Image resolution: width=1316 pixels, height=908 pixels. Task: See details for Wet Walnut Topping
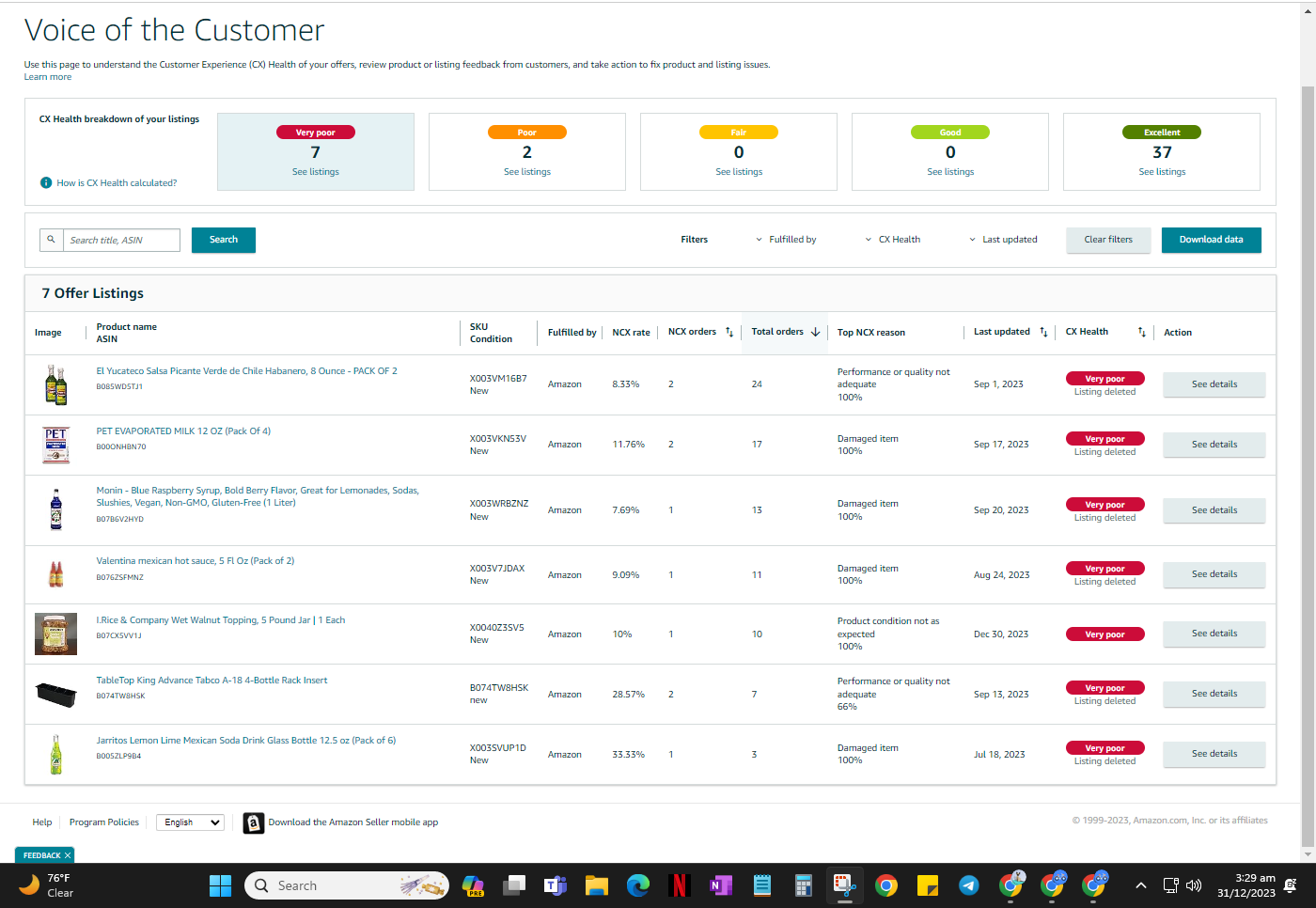[x=1214, y=634]
